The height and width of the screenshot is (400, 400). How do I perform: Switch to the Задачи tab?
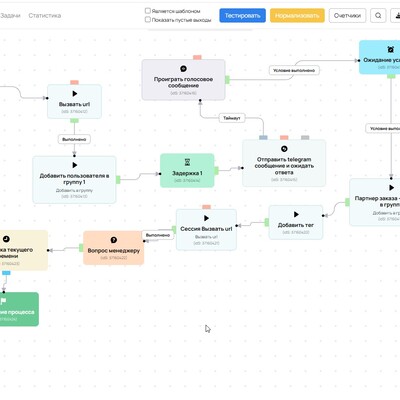pos(10,15)
